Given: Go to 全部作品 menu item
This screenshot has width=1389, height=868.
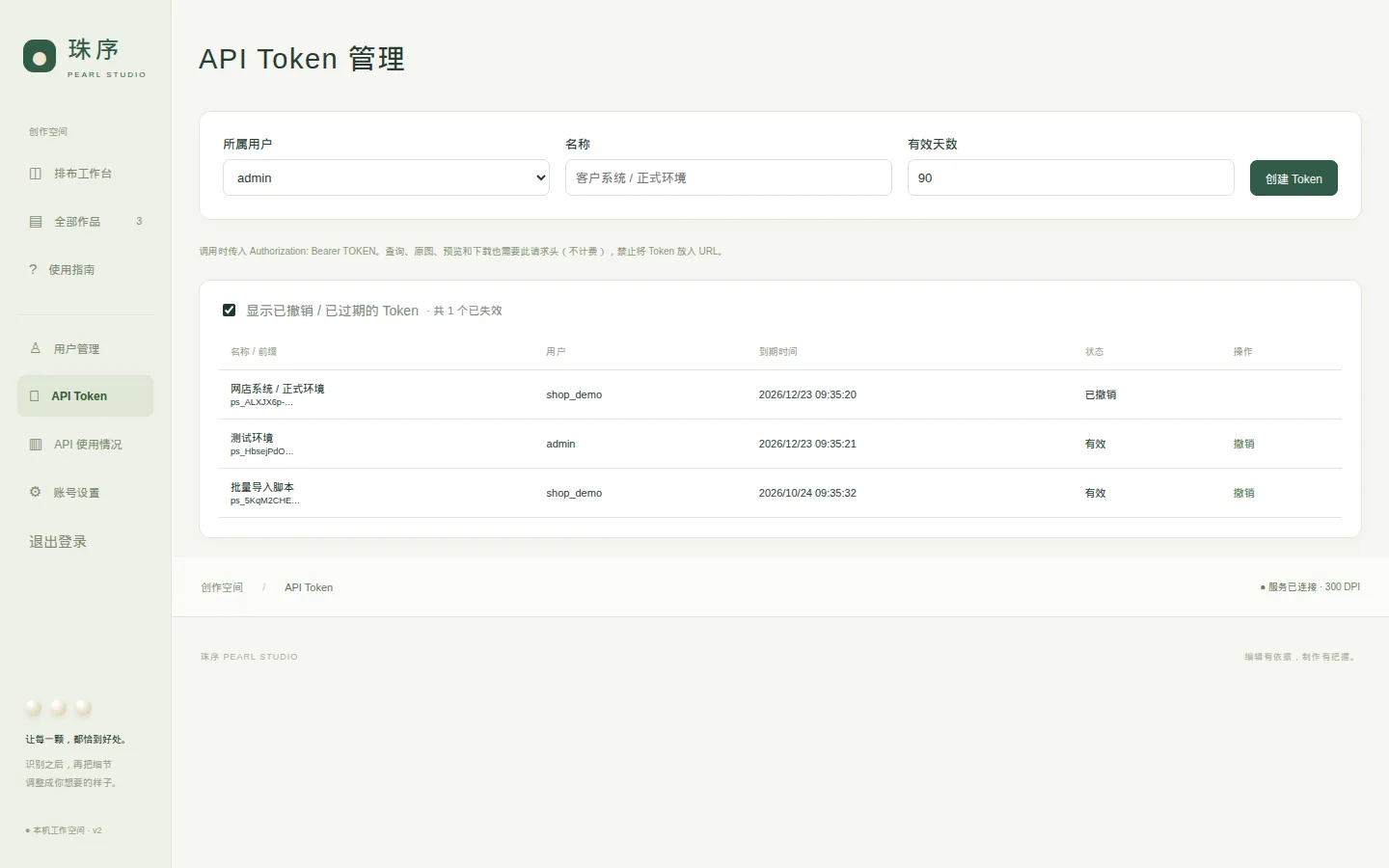Looking at the screenshot, I should pos(85,222).
